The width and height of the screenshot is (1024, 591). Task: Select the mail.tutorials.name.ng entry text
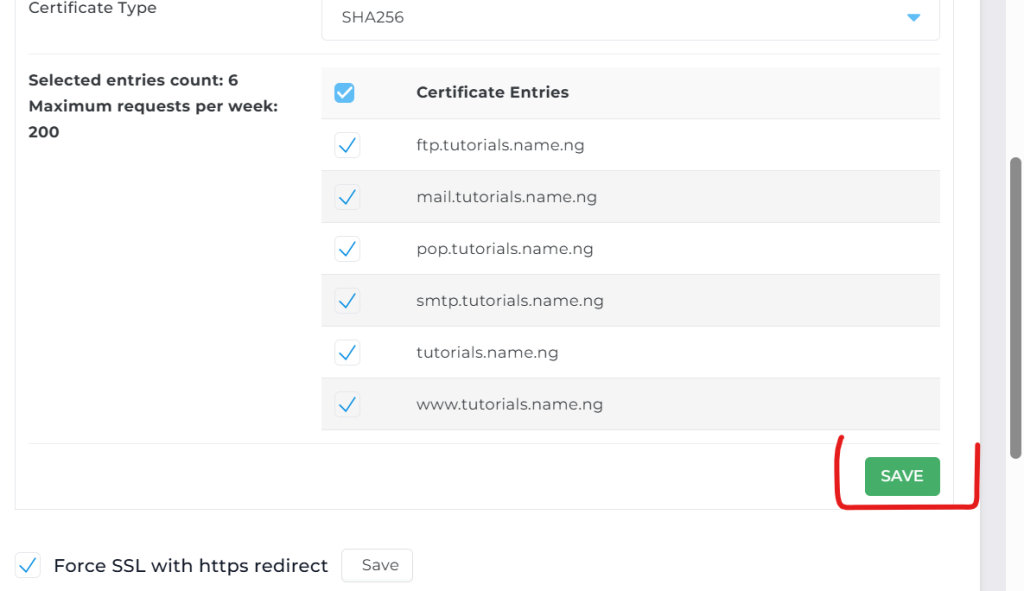coord(506,197)
